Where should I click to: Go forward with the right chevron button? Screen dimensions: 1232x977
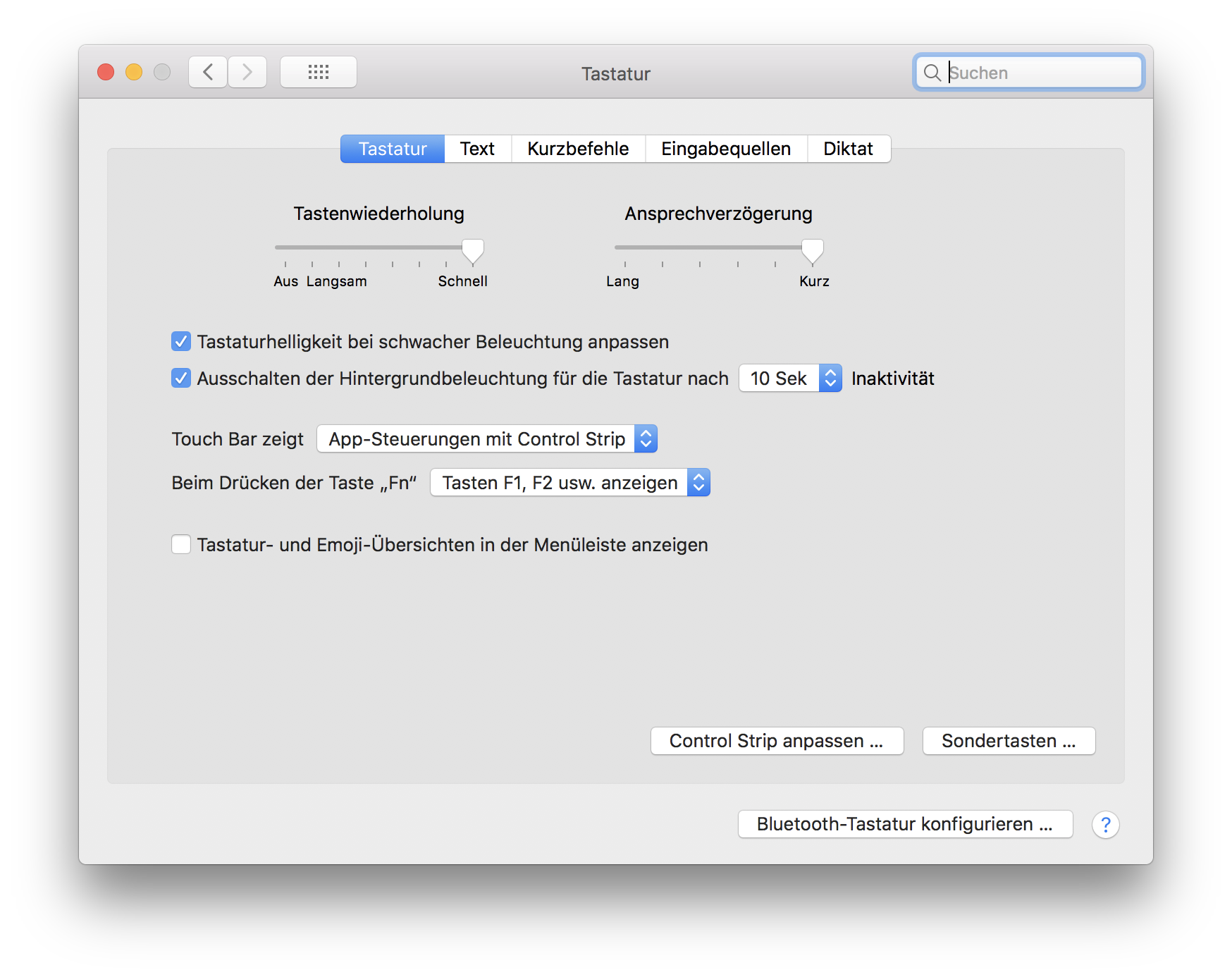[x=247, y=72]
